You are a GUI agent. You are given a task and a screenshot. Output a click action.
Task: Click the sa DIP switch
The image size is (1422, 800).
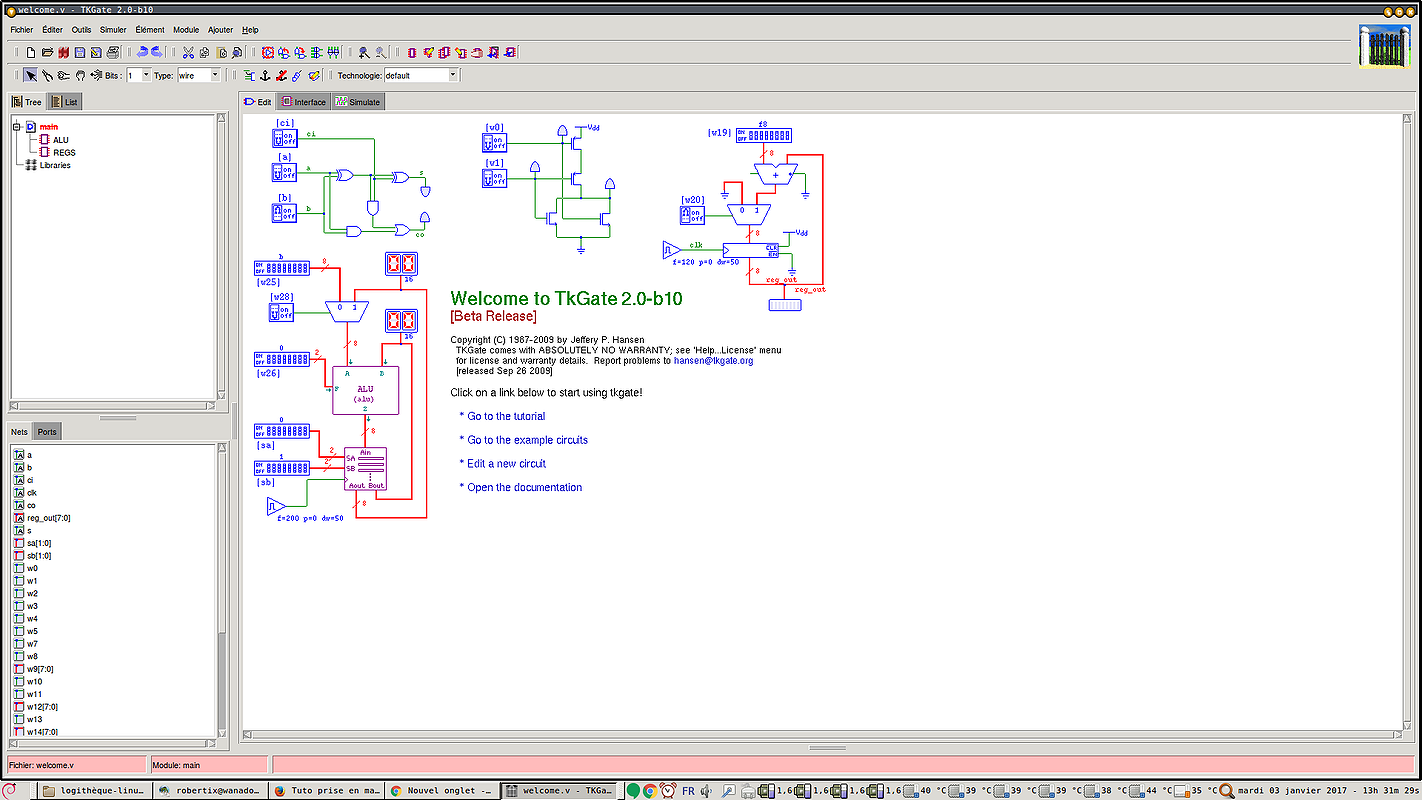coord(283,431)
